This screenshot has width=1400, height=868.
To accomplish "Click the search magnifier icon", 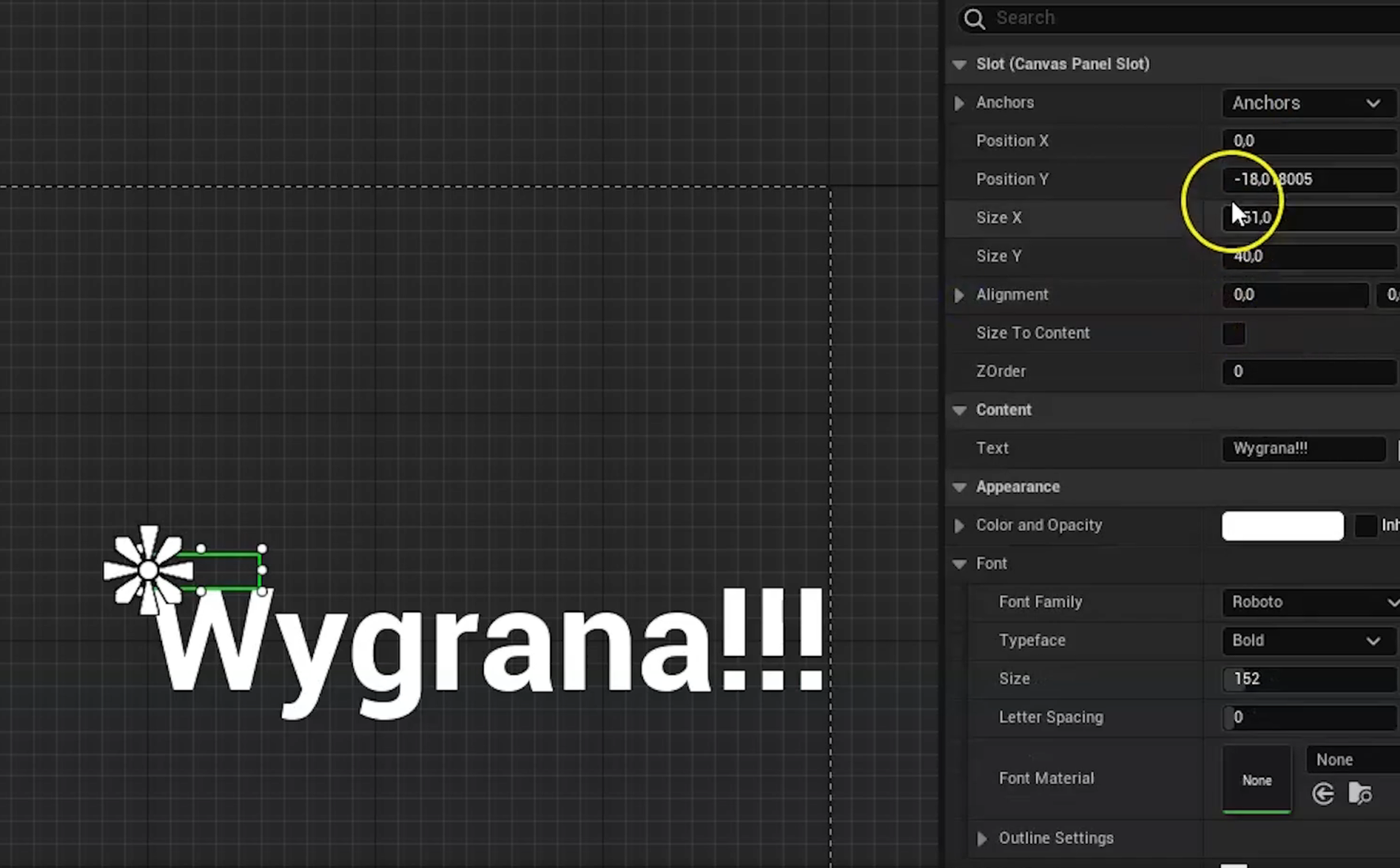I will click(x=974, y=18).
